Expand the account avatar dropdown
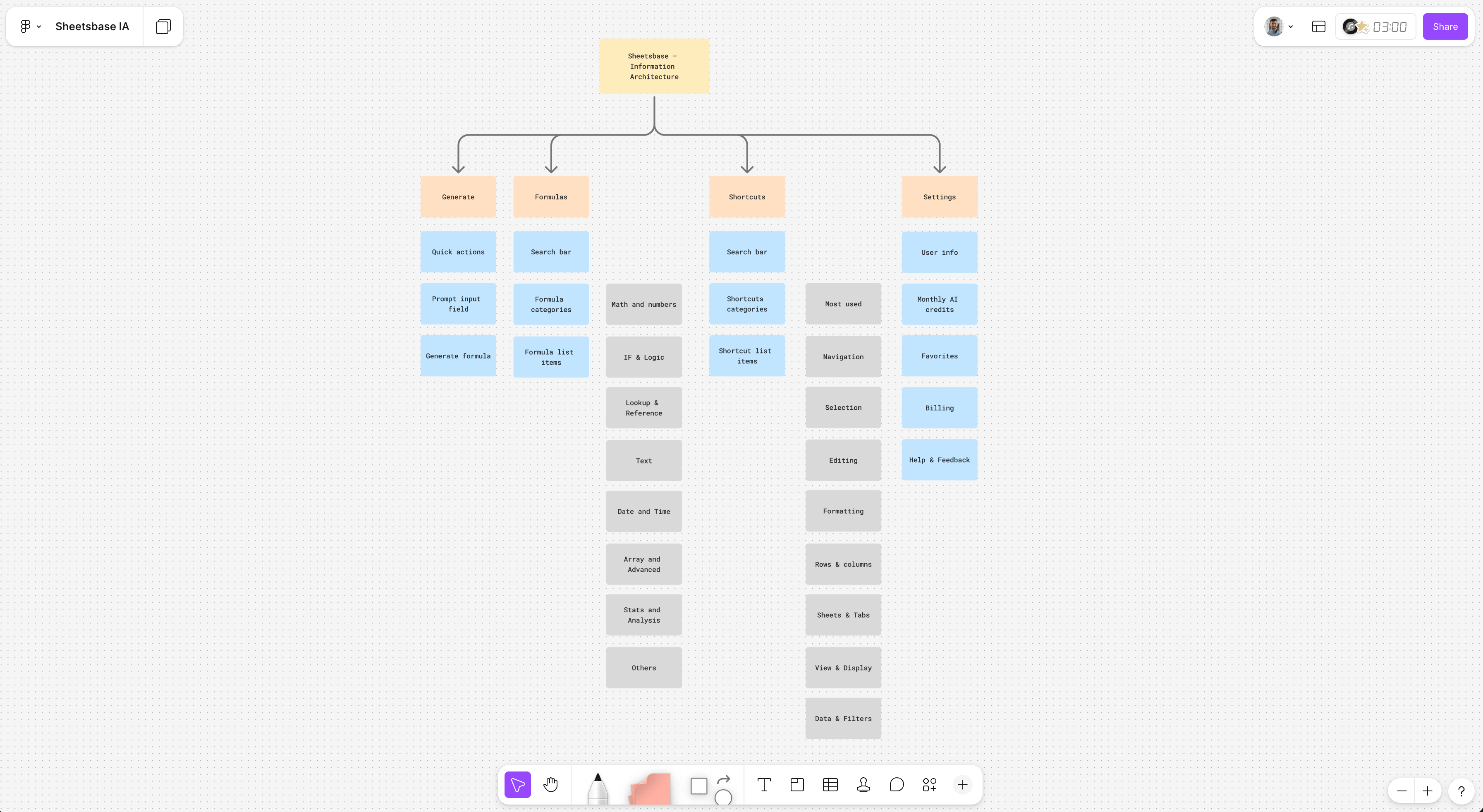 [1279, 26]
